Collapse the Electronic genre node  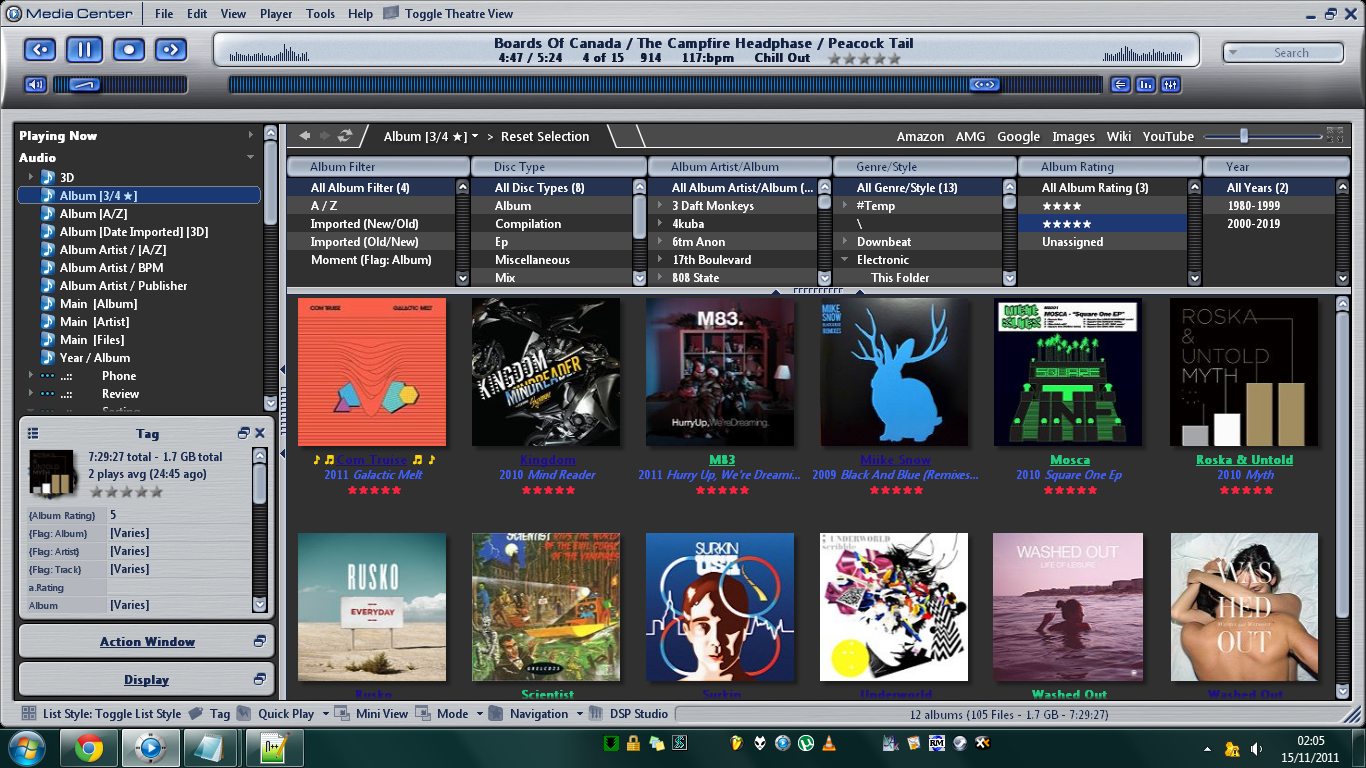845,260
